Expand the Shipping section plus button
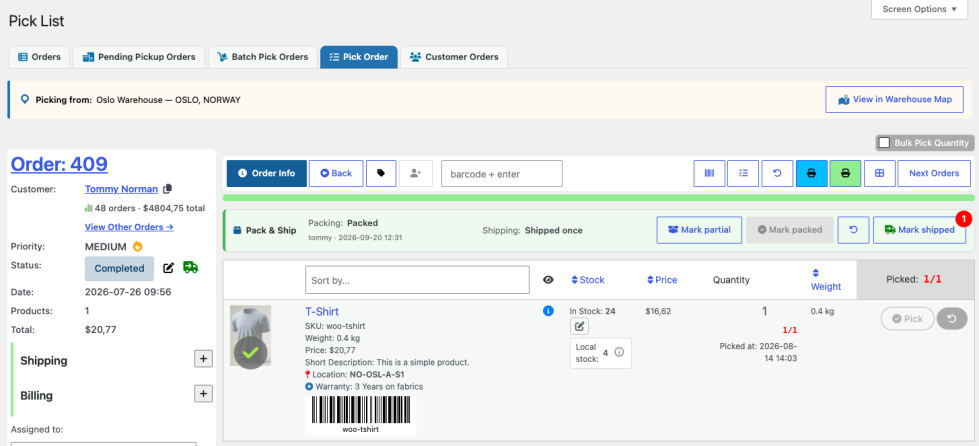The height and width of the screenshot is (446, 979). (204, 359)
